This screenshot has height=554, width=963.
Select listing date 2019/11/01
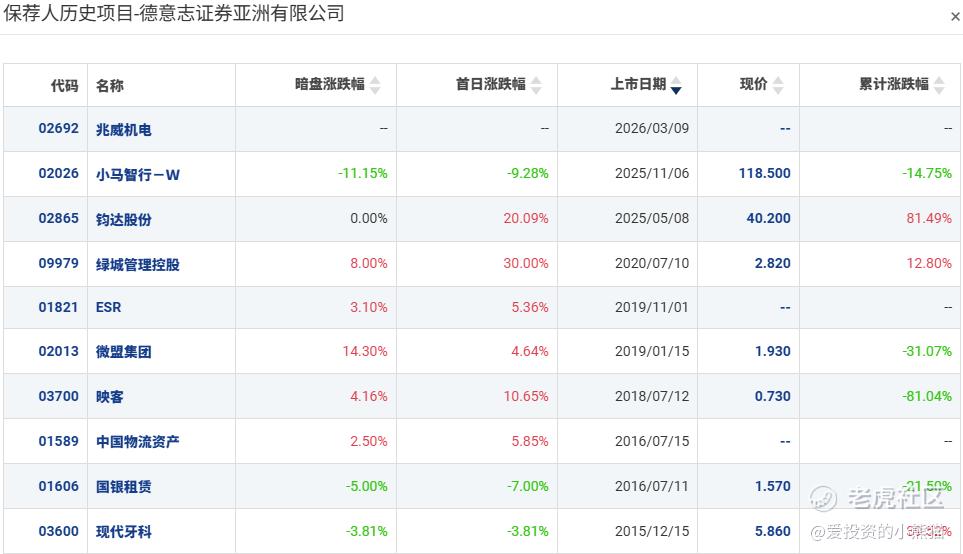(x=652, y=307)
